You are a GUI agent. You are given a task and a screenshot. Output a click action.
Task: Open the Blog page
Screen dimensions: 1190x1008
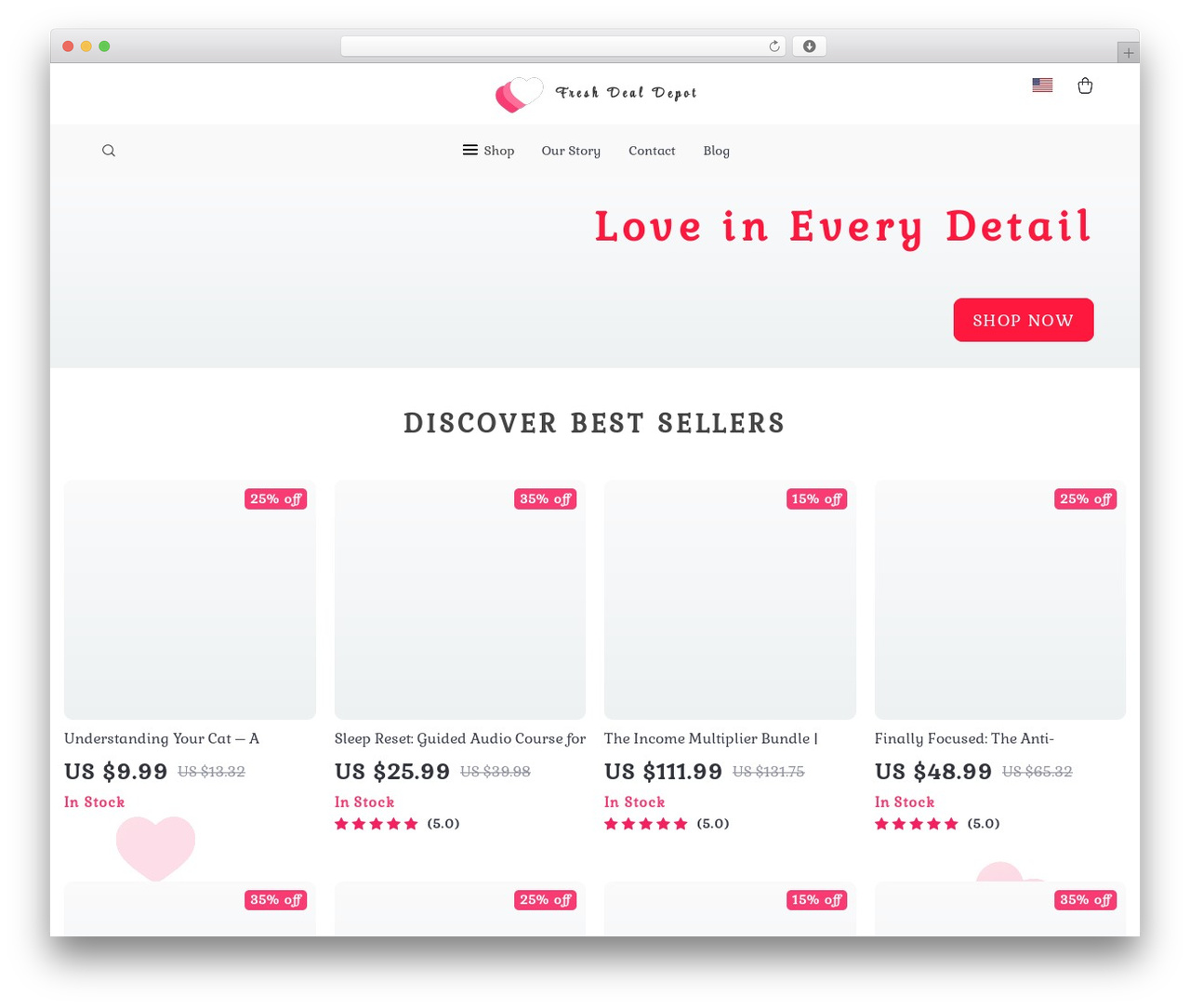click(x=716, y=151)
